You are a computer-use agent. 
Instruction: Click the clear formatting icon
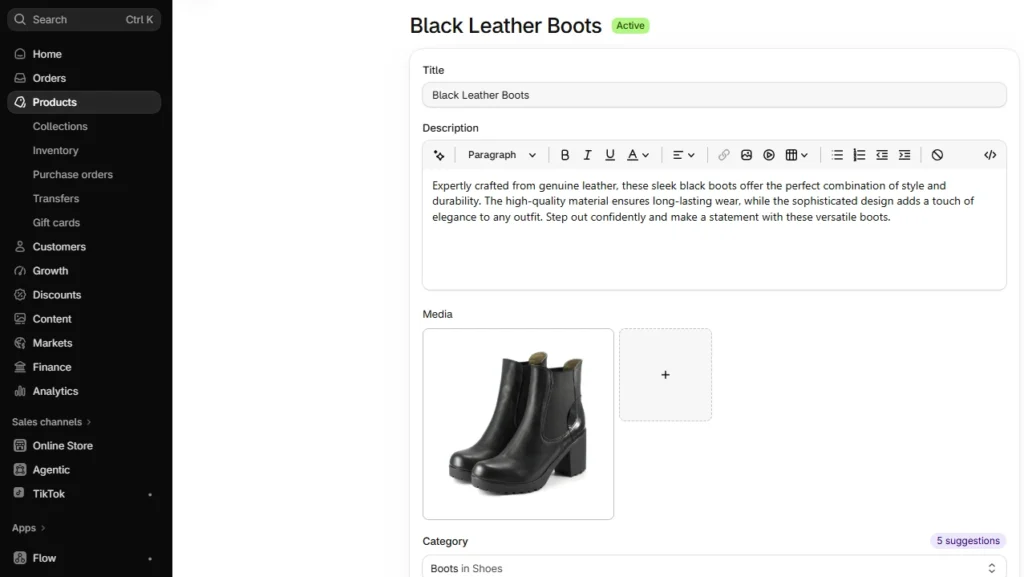(x=937, y=155)
